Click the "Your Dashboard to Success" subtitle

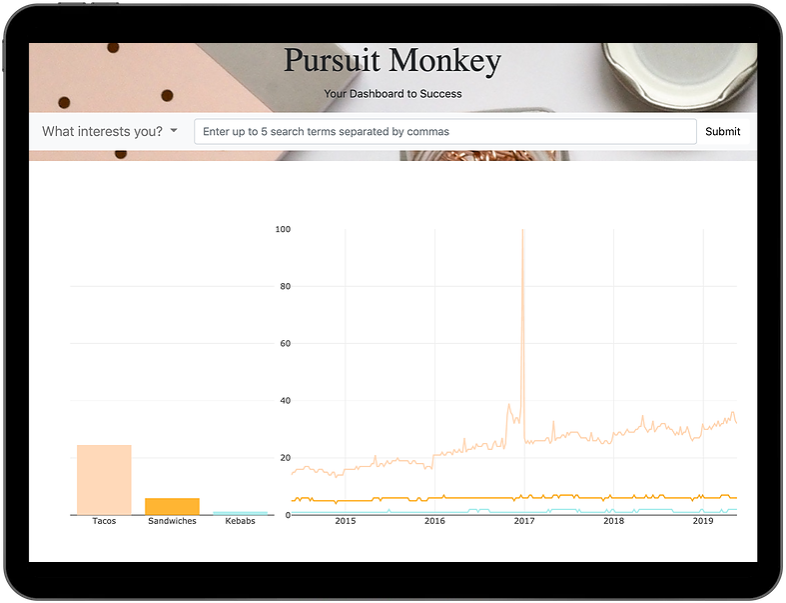pos(392,94)
